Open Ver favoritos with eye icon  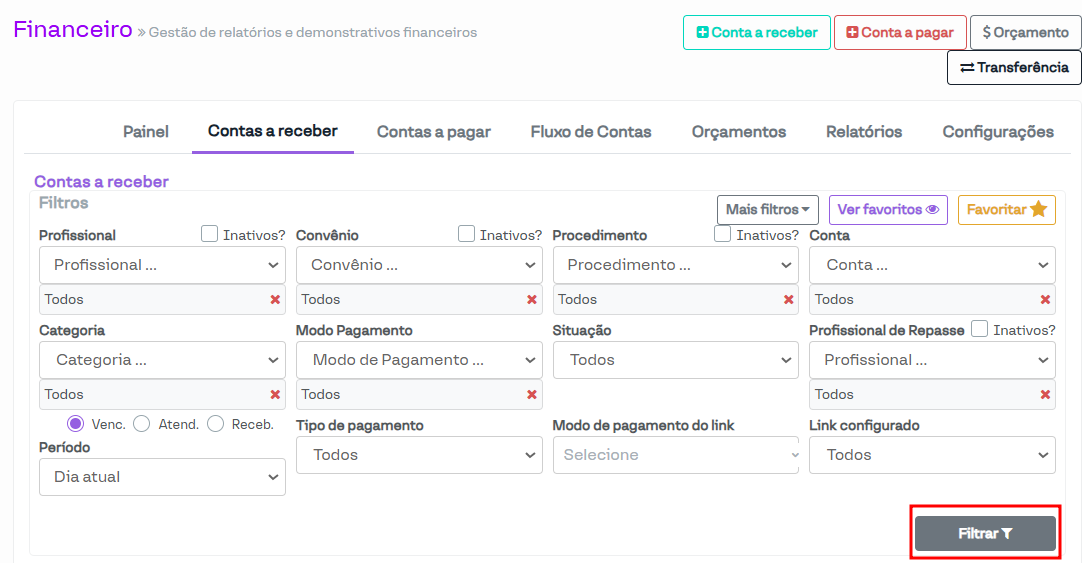click(888, 210)
